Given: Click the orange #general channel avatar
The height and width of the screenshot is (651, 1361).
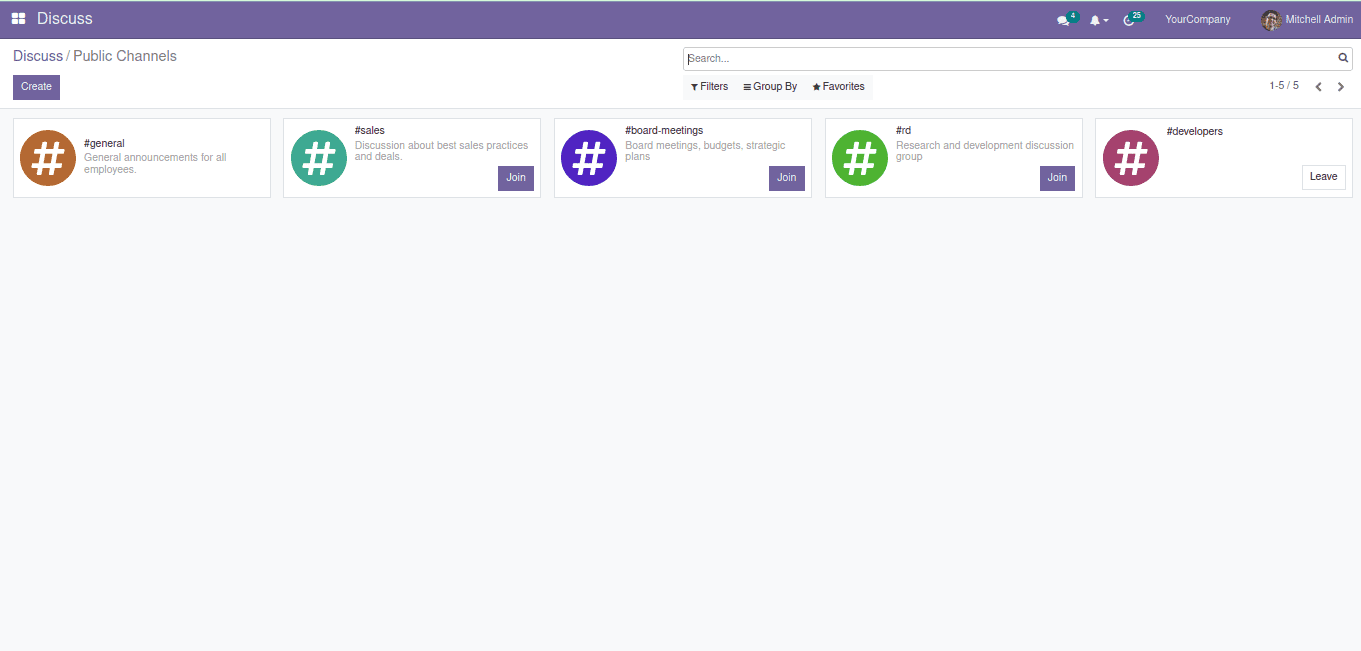Looking at the screenshot, I should tap(48, 158).
